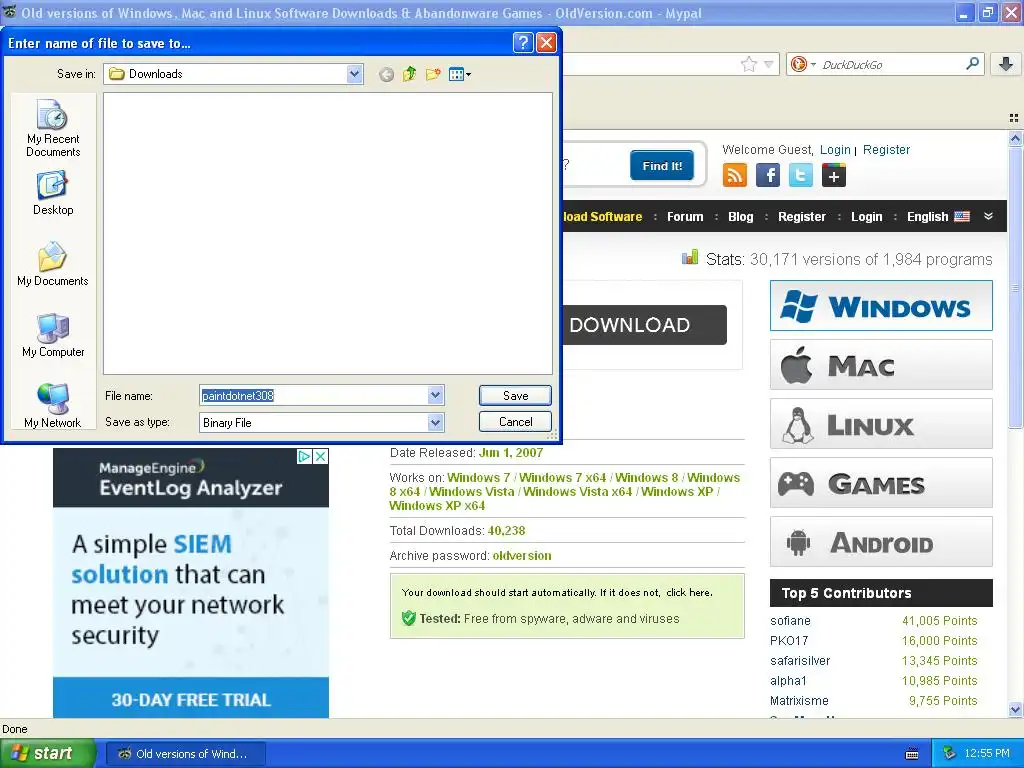Click the File name input field
Image resolution: width=1024 pixels, height=768 pixels.
coord(314,395)
